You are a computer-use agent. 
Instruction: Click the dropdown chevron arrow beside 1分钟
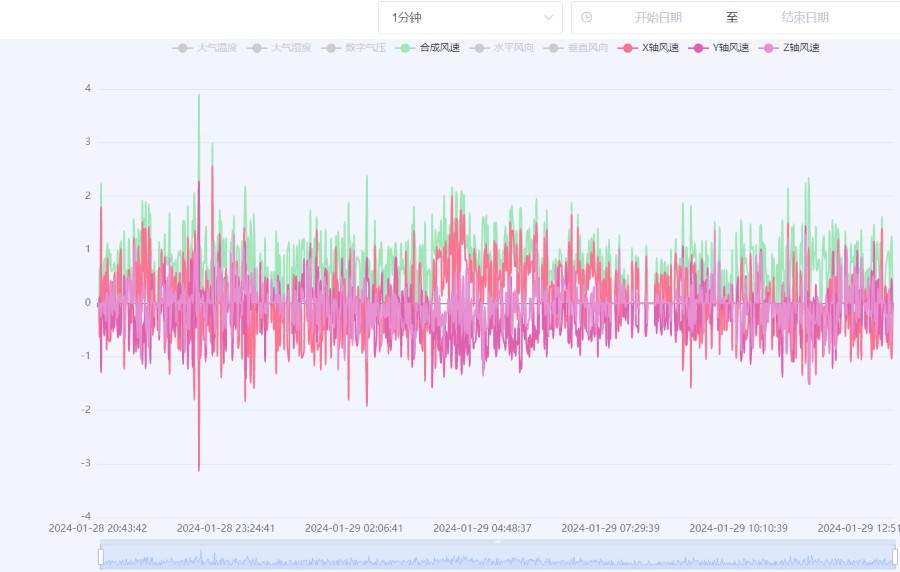[549, 17]
